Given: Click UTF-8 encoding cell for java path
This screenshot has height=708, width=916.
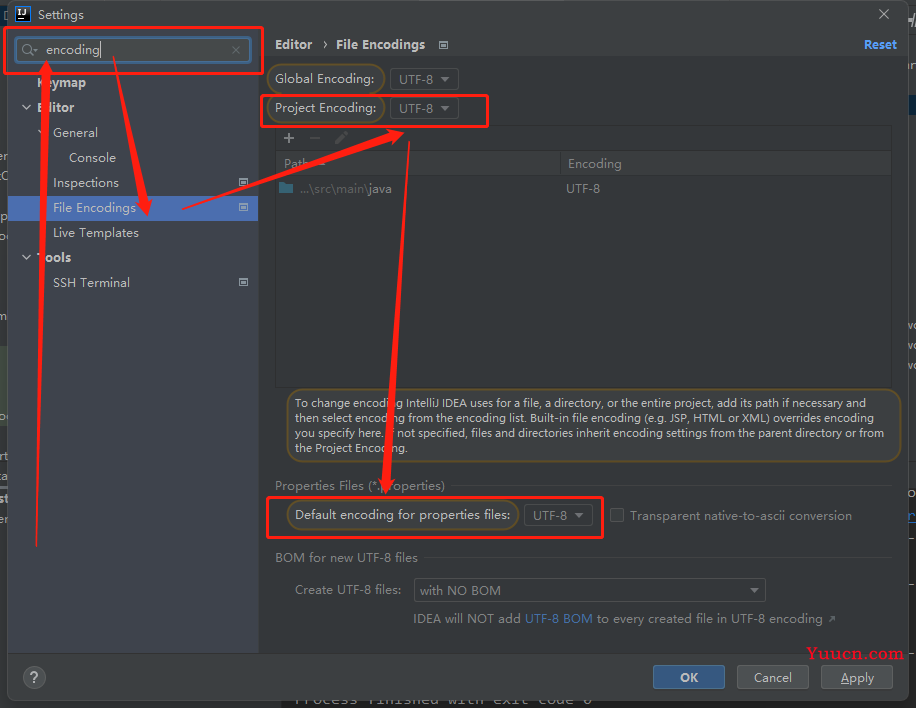Looking at the screenshot, I should point(583,189).
